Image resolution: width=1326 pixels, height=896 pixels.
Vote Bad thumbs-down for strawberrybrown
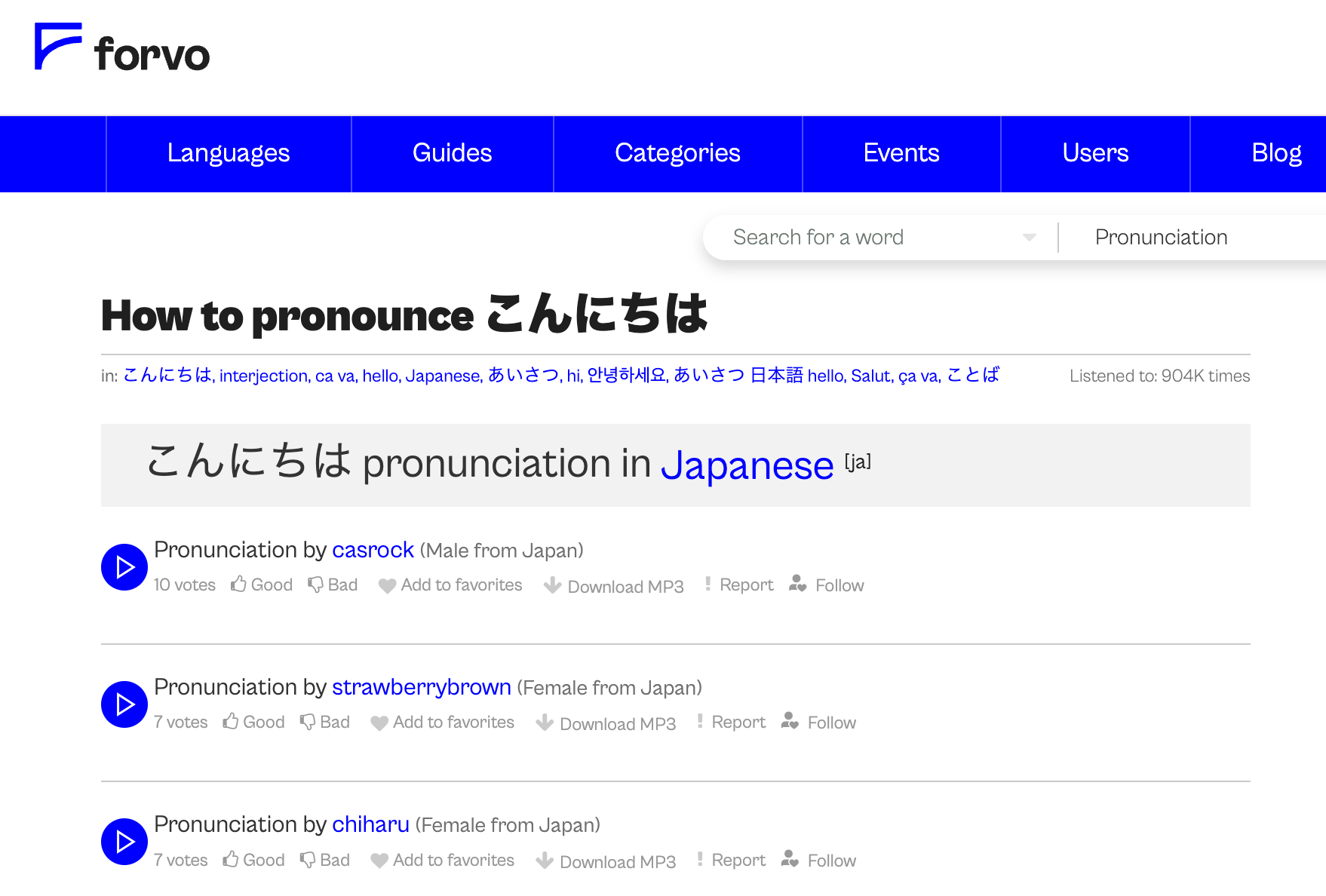pos(308,722)
